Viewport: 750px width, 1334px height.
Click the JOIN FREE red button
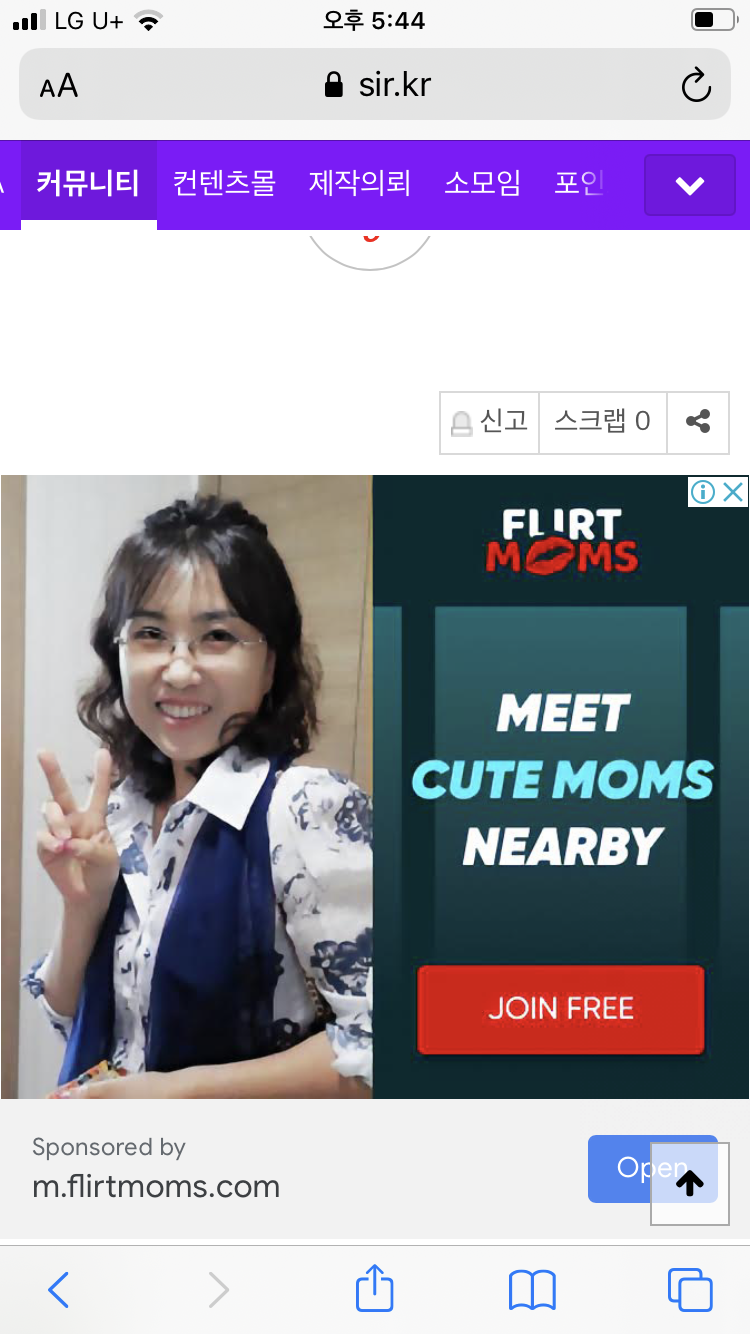561,1008
